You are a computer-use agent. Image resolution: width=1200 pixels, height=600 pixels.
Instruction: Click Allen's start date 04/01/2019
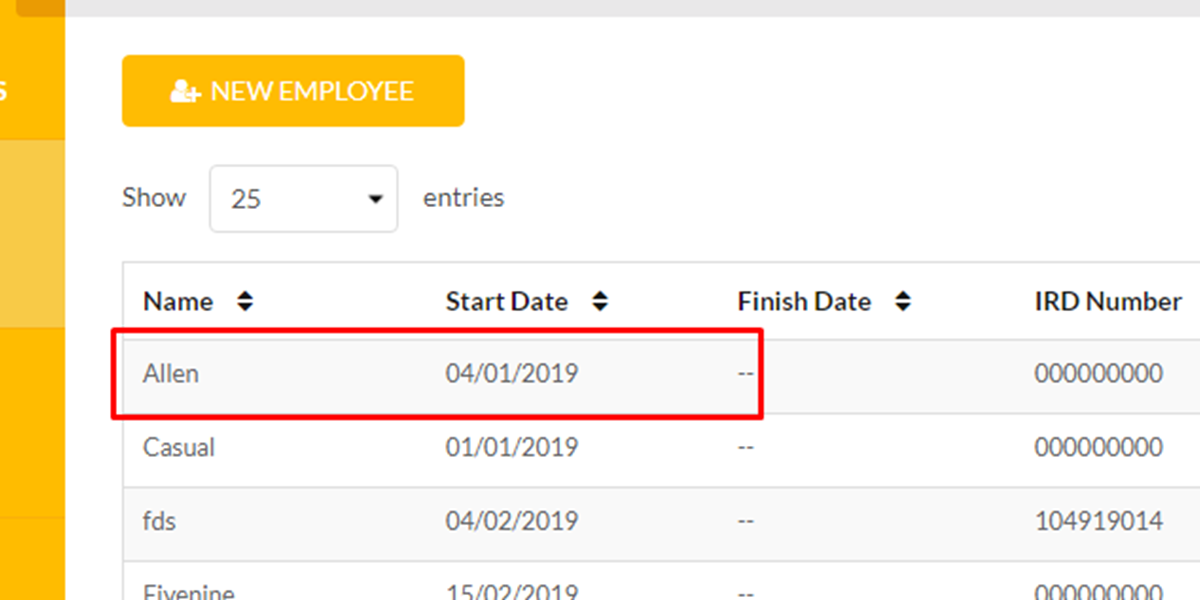(512, 374)
